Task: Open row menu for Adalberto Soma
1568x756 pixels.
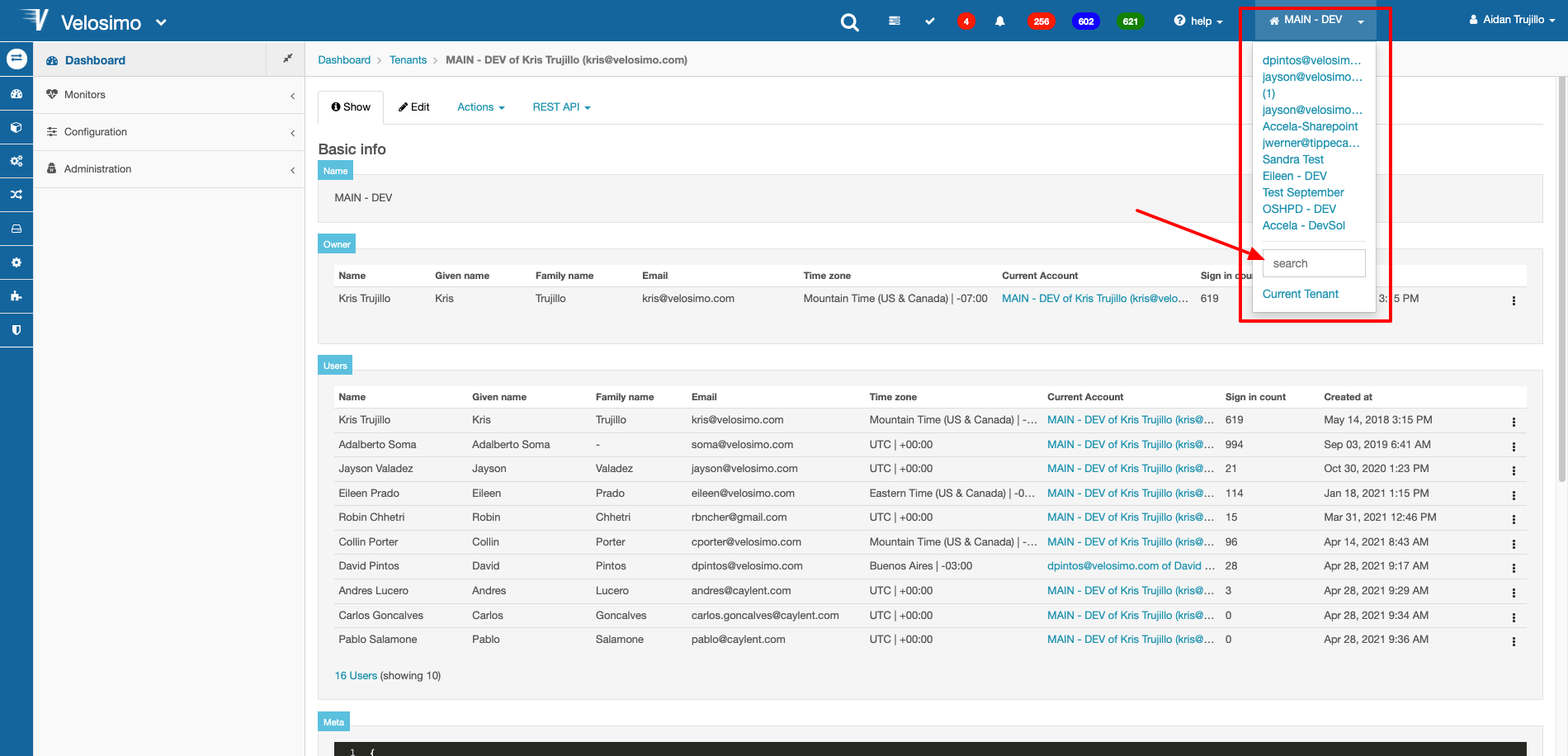Action: [x=1514, y=447]
